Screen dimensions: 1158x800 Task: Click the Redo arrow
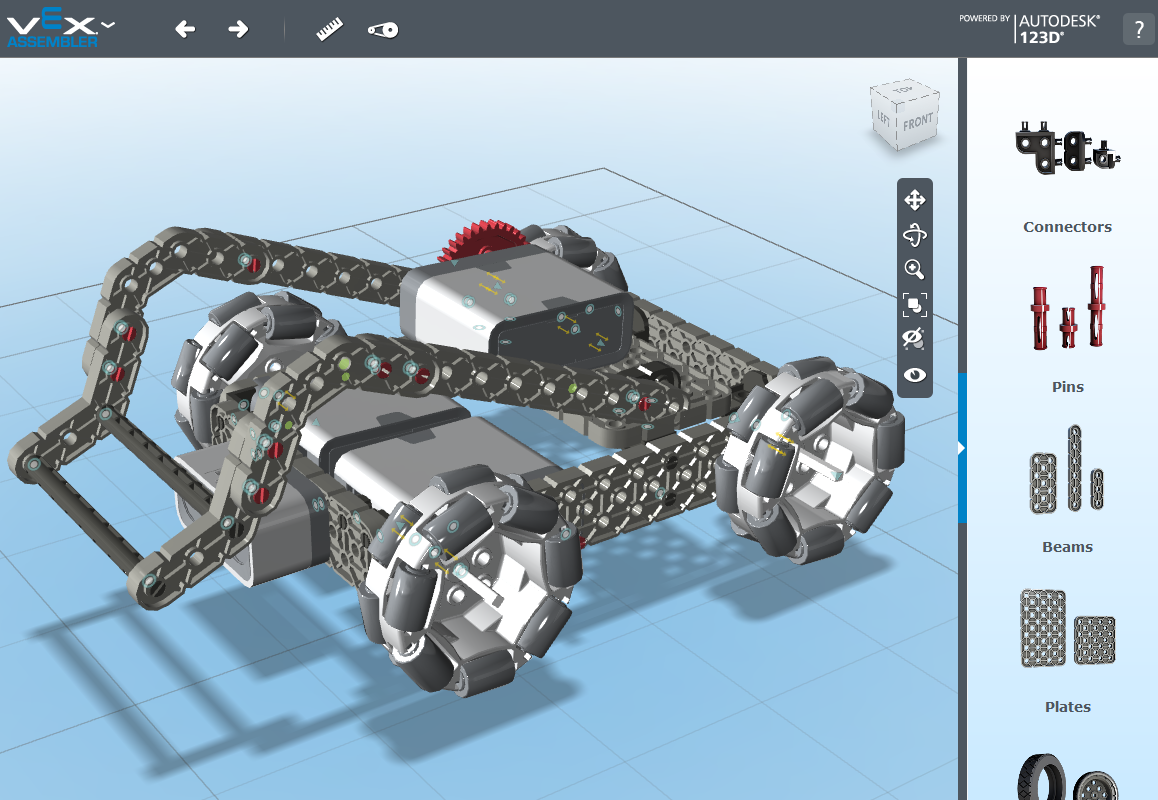(x=238, y=29)
